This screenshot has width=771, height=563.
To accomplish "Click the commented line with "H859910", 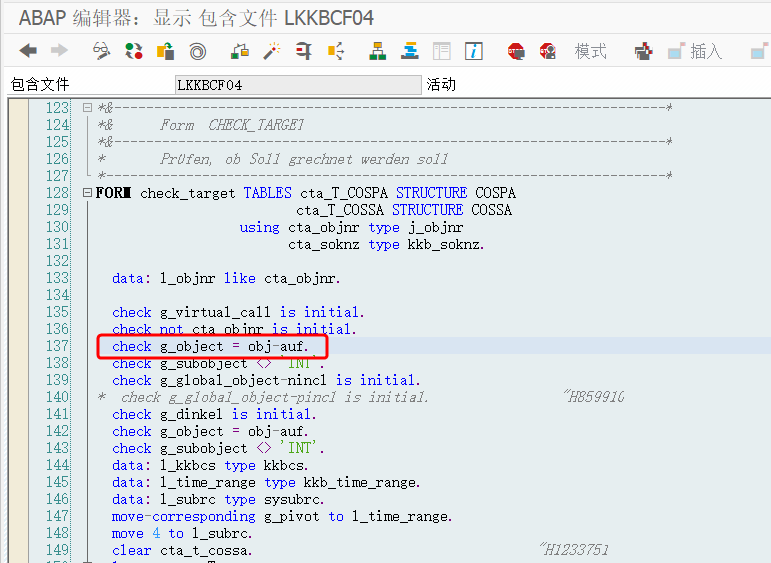I will pos(361,397).
